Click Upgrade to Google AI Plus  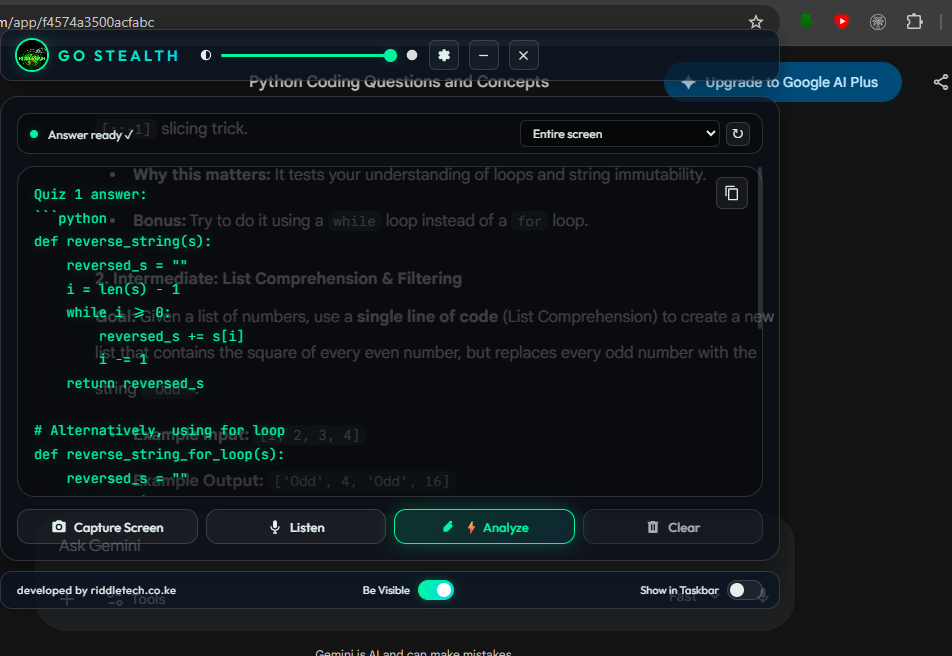783,82
